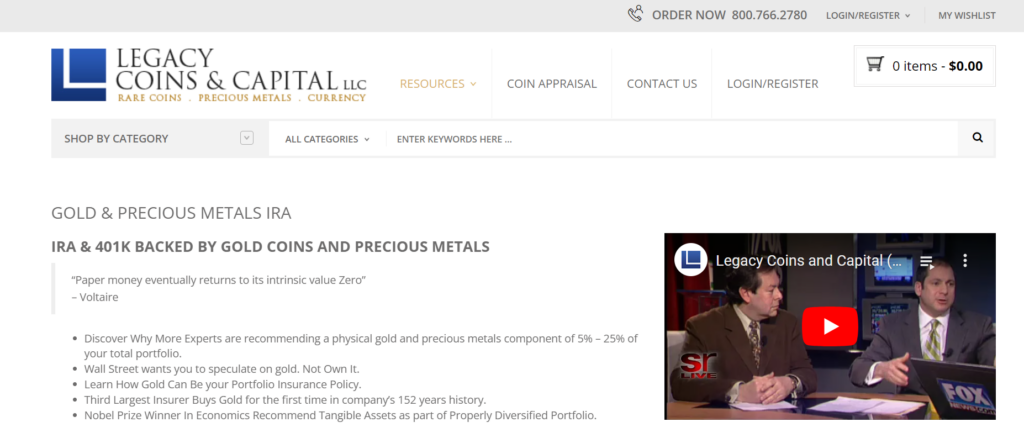Click the channel avatar in the video

click(691, 260)
